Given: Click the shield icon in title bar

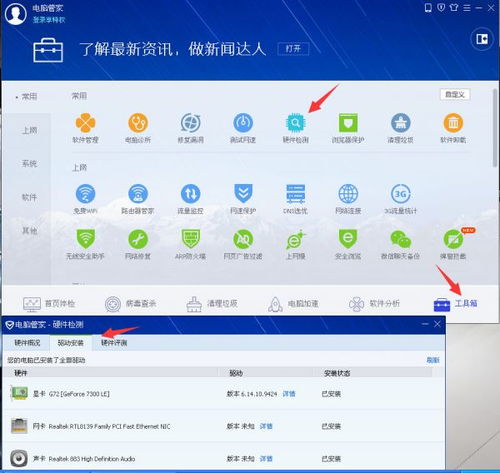Looking at the screenshot, I should [x=441, y=8].
